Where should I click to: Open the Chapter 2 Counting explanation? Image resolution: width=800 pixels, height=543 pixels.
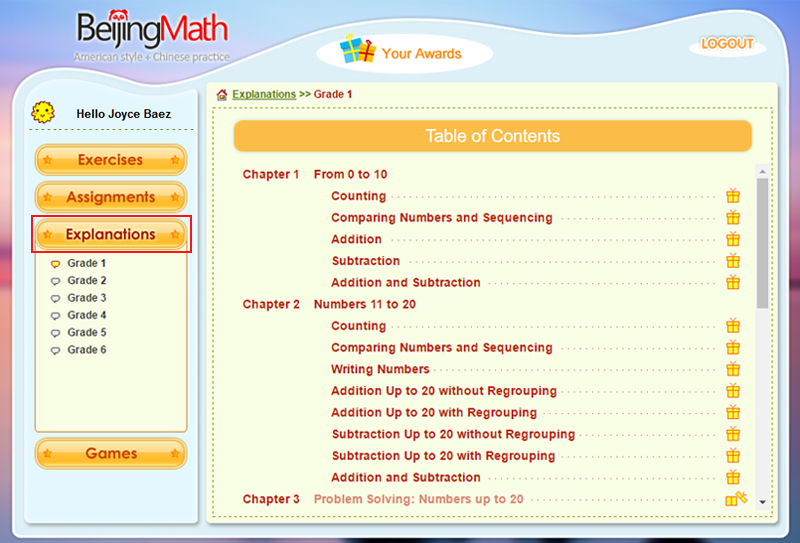(x=359, y=326)
